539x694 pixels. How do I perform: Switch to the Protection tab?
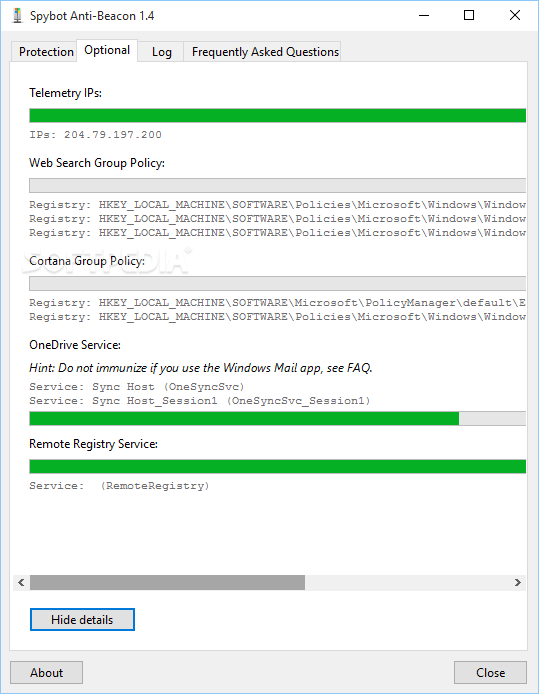click(x=44, y=52)
